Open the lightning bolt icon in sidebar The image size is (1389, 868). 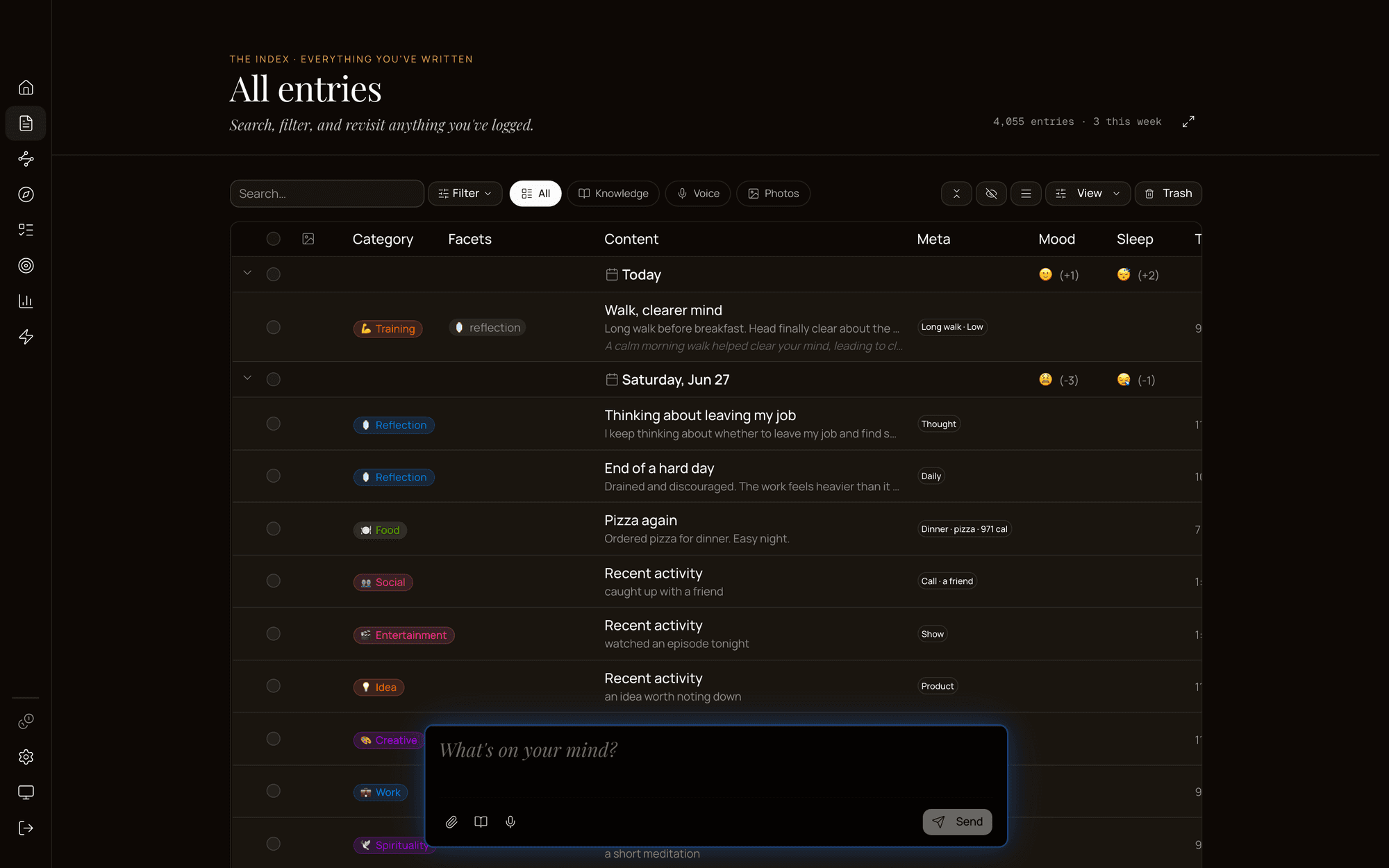[26, 337]
